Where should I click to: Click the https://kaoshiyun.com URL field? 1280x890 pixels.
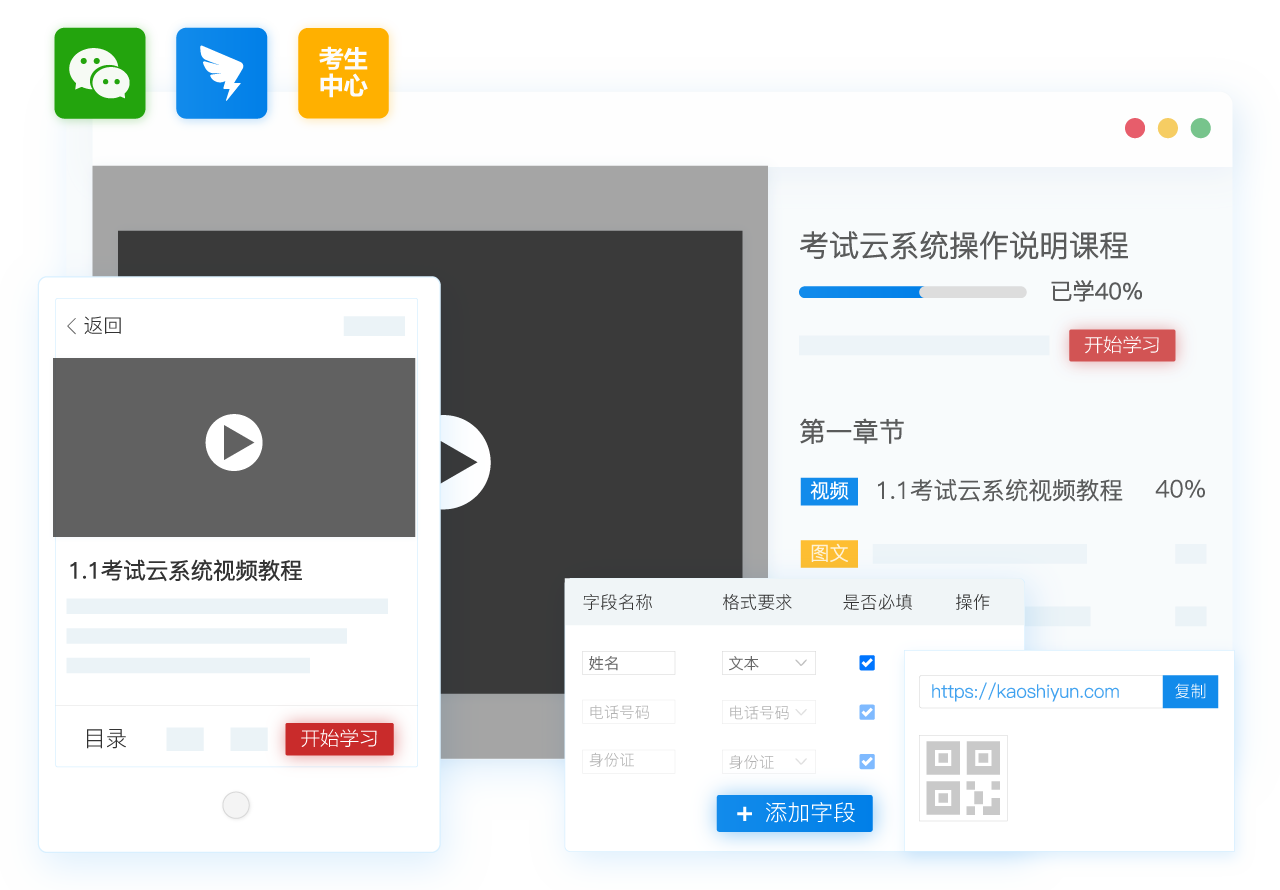(x=1041, y=691)
